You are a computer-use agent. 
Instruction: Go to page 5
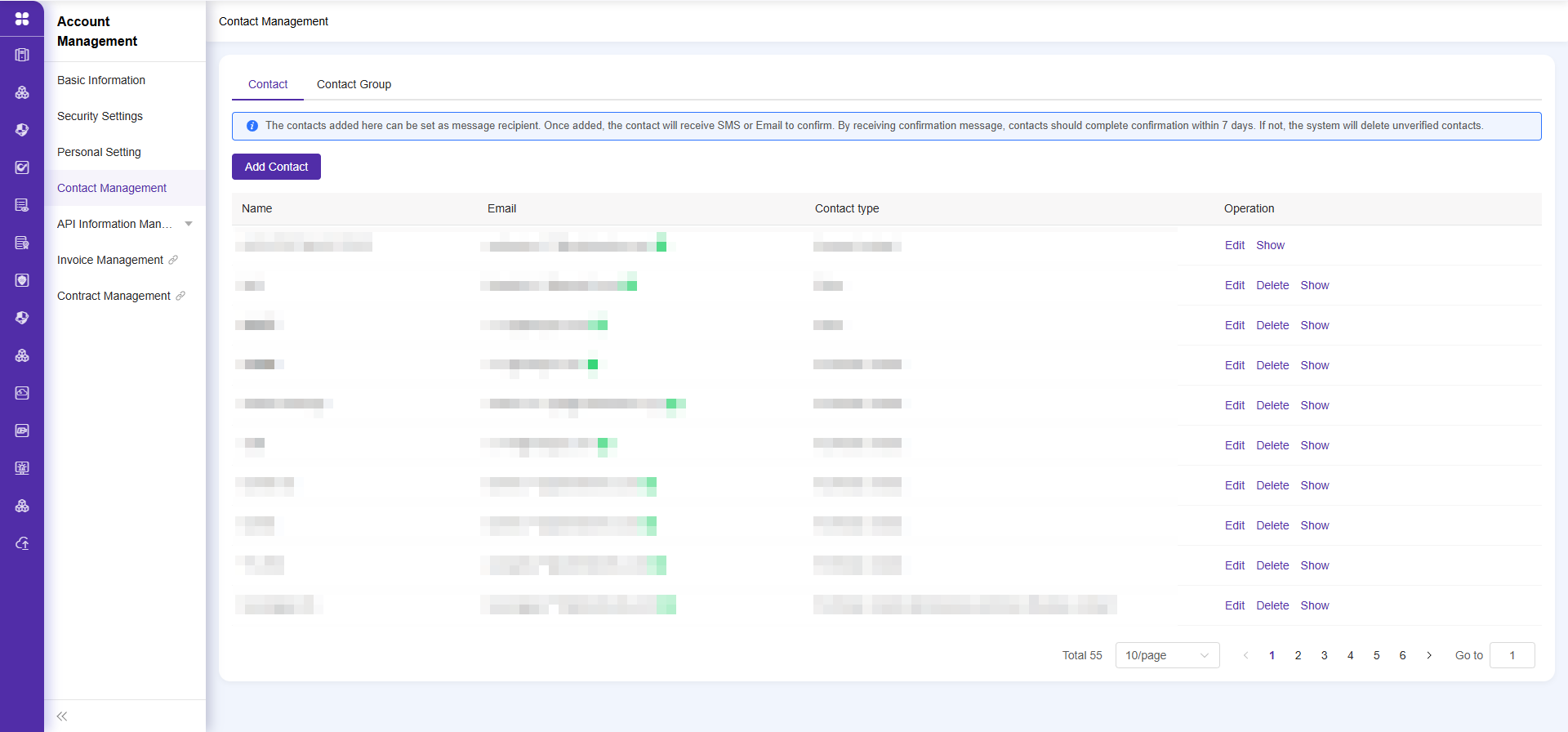pyautogui.click(x=1377, y=655)
